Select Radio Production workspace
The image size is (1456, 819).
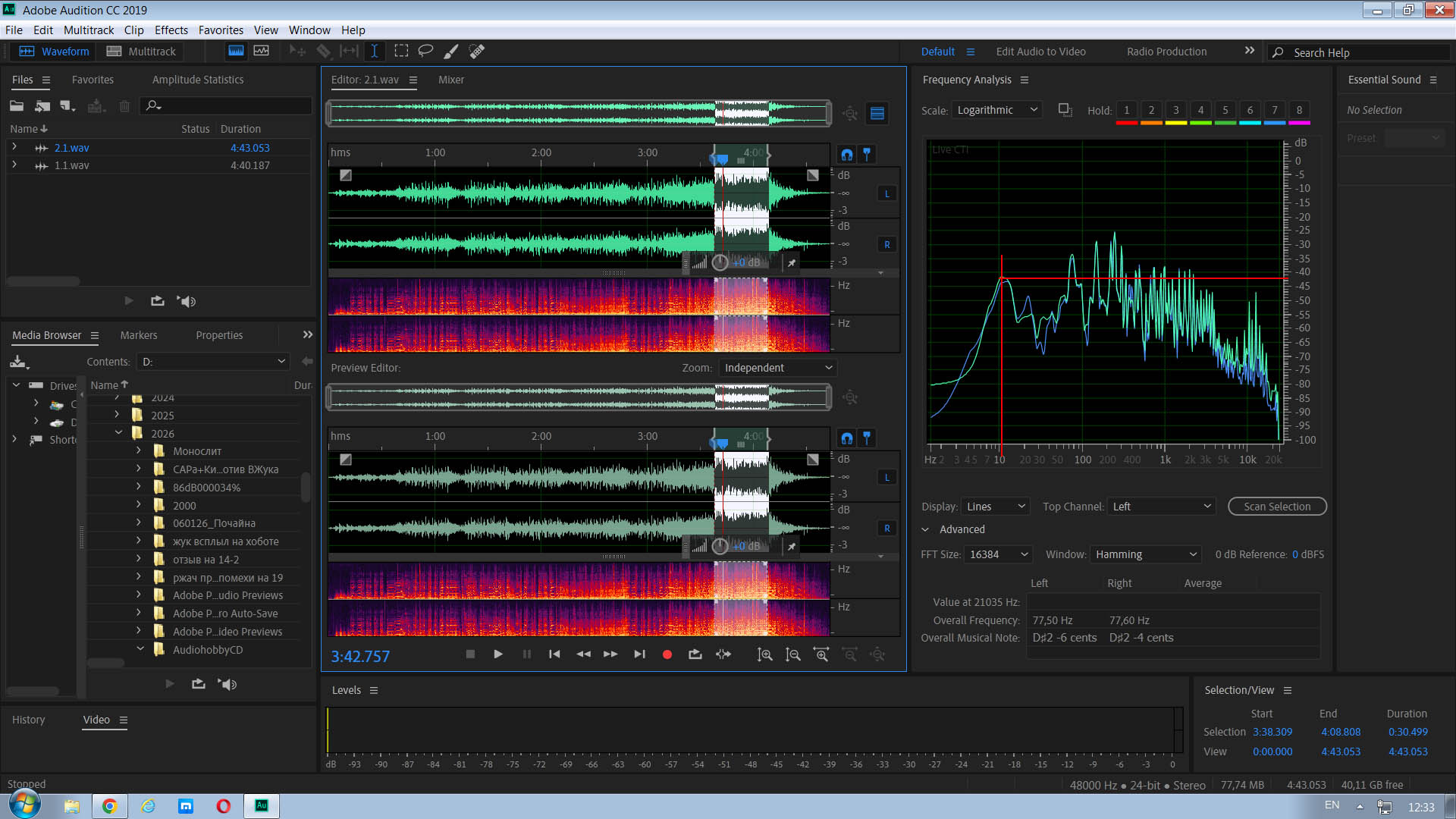(1166, 52)
